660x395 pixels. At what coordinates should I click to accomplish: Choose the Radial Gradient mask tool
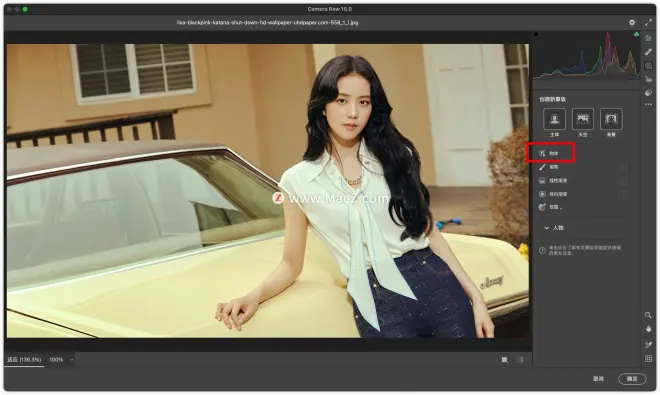(553, 194)
